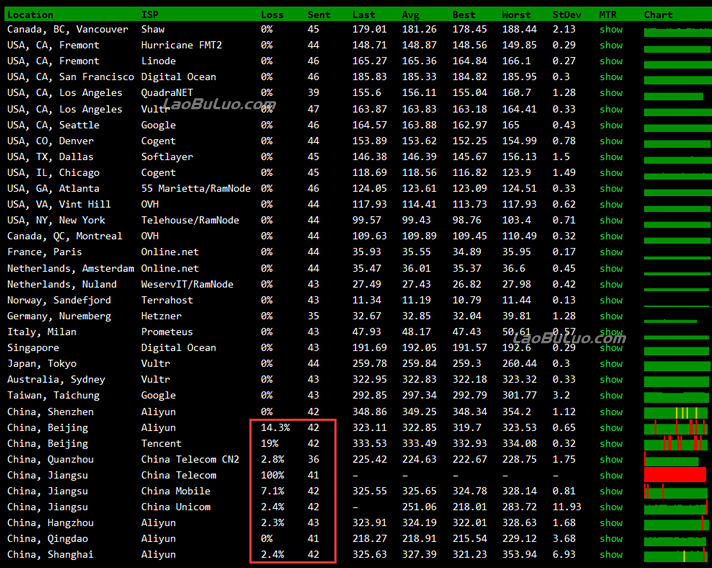
Task: Click the Location column header
Action: [x=30, y=15]
